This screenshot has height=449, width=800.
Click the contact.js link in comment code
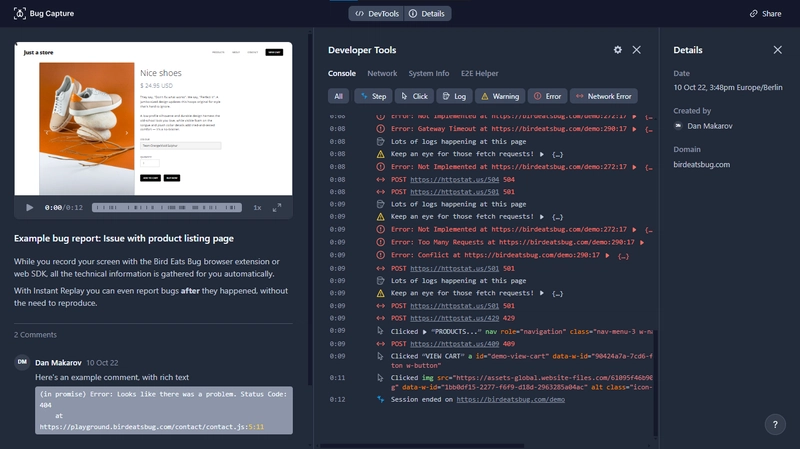152,427
